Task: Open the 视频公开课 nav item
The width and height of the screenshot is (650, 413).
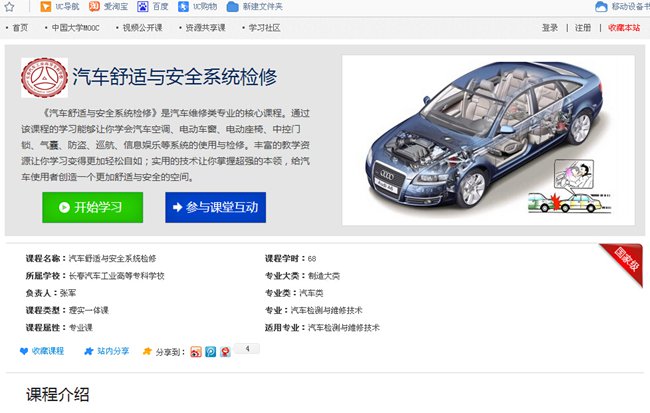Action: pyautogui.click(x=141, y=28)
